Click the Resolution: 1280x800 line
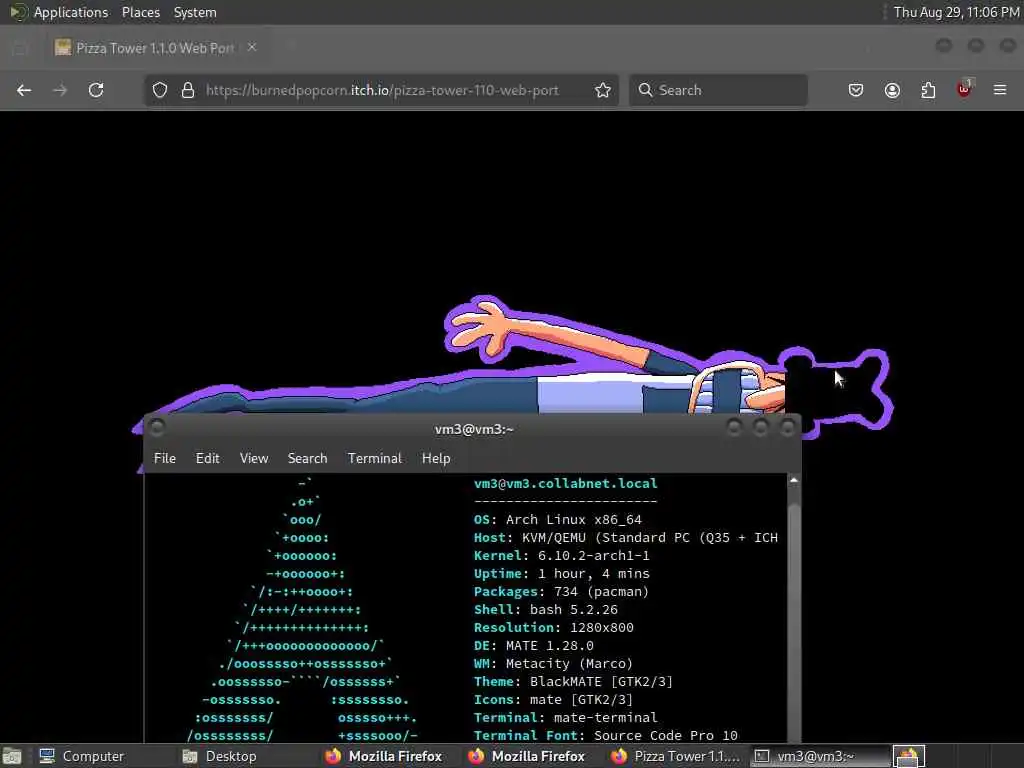 (x=554, y=628)
